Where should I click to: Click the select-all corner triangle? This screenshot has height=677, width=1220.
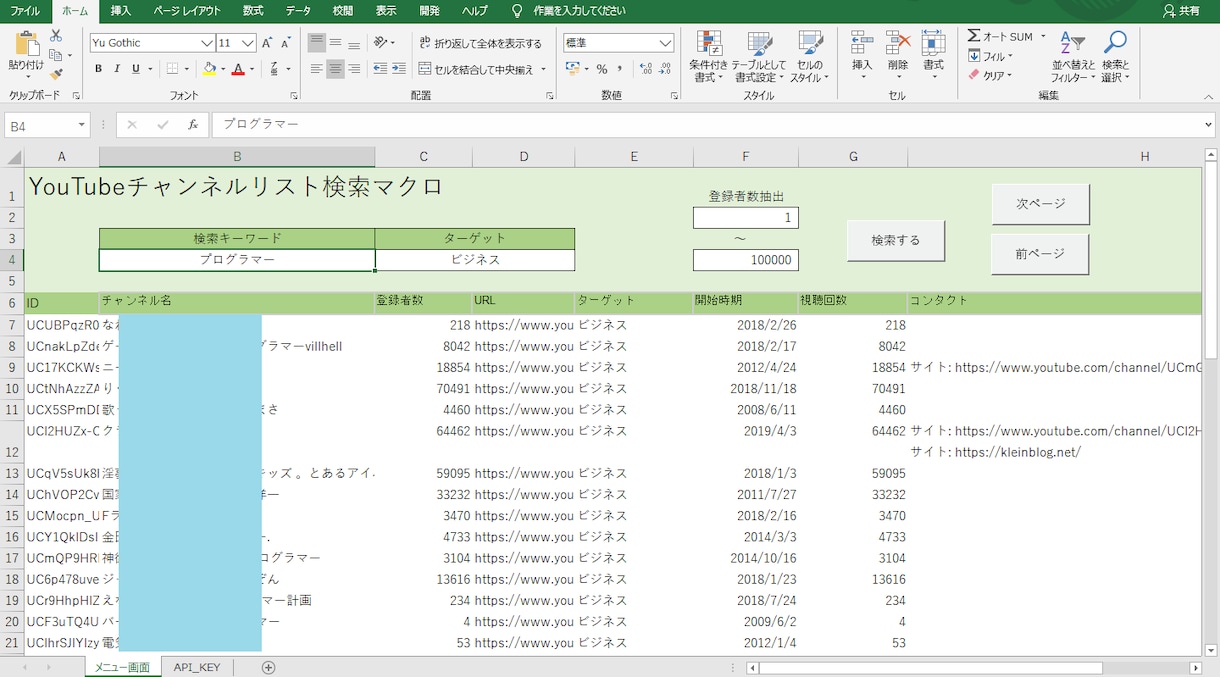coord(13,157)
